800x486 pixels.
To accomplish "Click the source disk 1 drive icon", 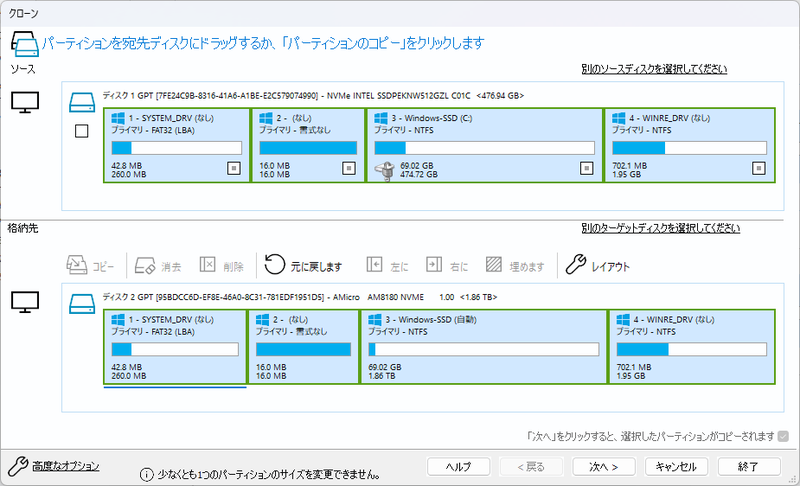I will pyautogui.click(x=82, y=102).
